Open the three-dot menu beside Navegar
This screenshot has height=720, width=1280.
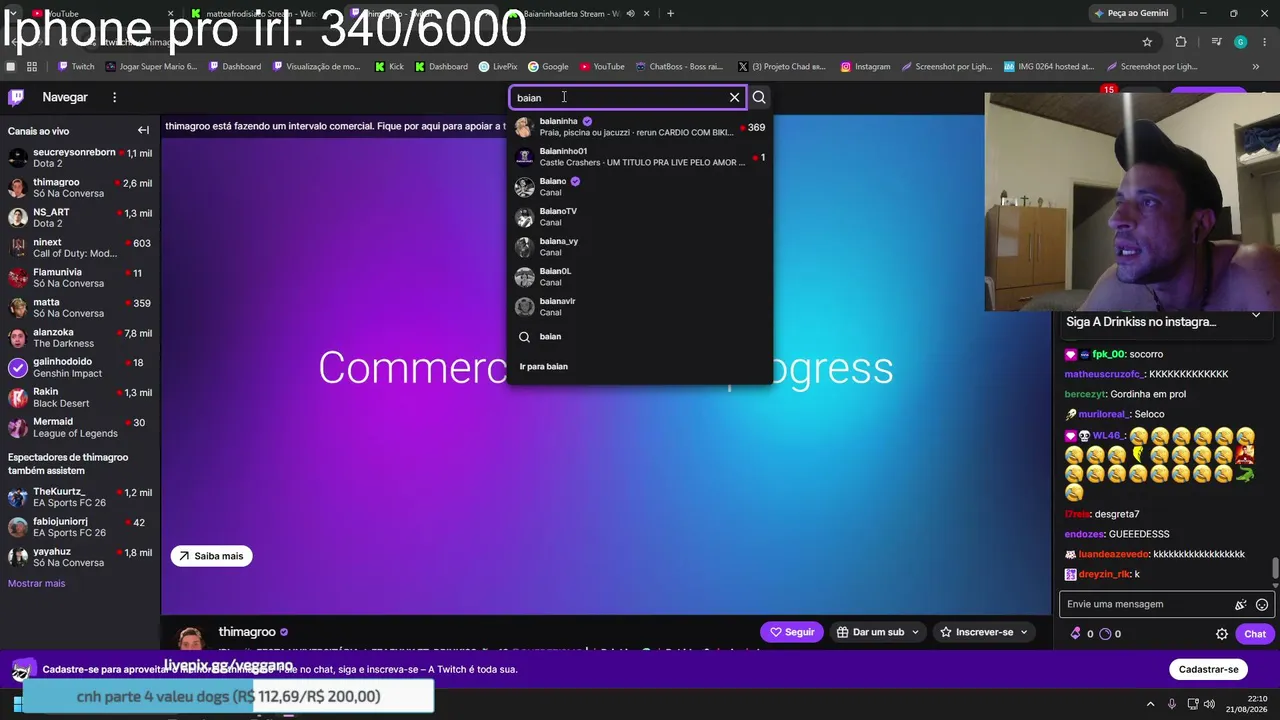point(114,97)
